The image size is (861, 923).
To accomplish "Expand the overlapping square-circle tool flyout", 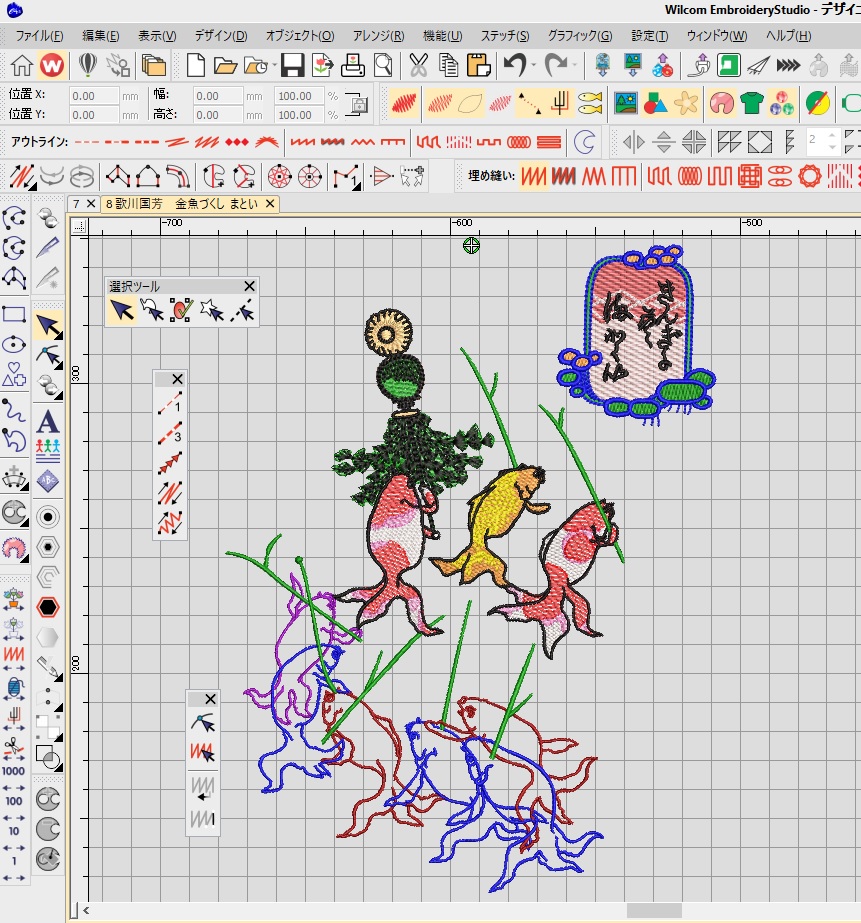I will (59, 766).
